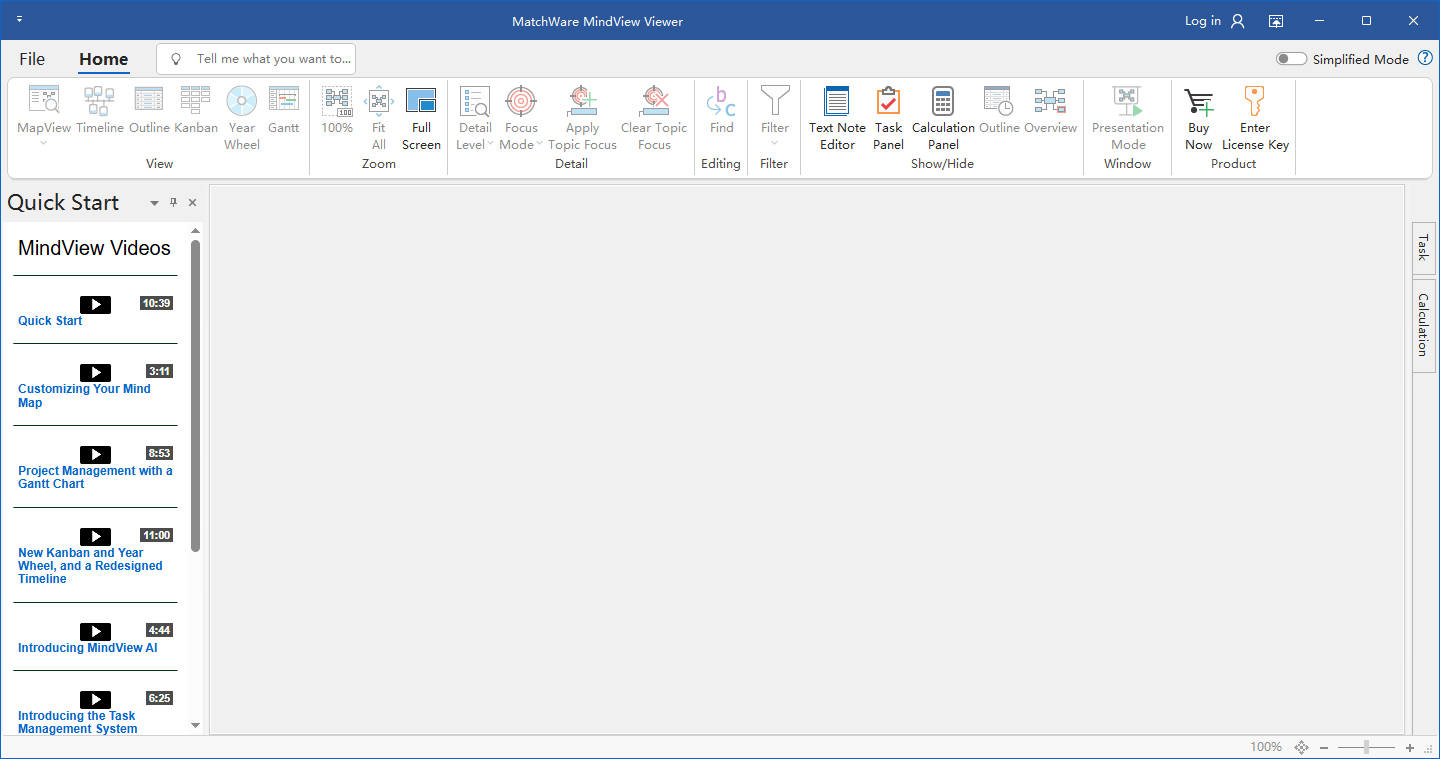Open Detail Level options
This screenshot has width=1440, height=759.
click(475, 118)
